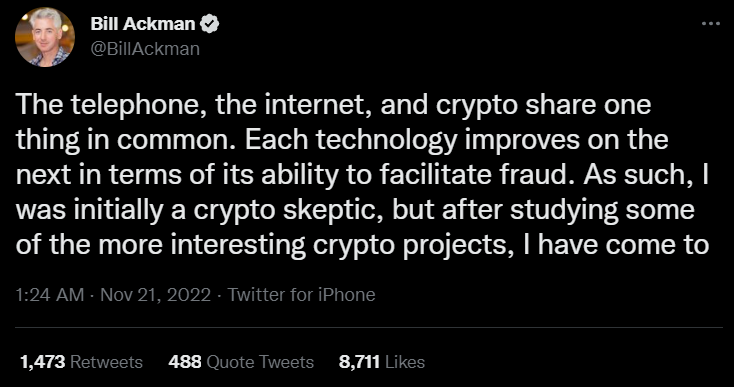This screenshot has width=734, height=387.
Task: Click the 8,711 like count number
Action: tap(359, 362)
